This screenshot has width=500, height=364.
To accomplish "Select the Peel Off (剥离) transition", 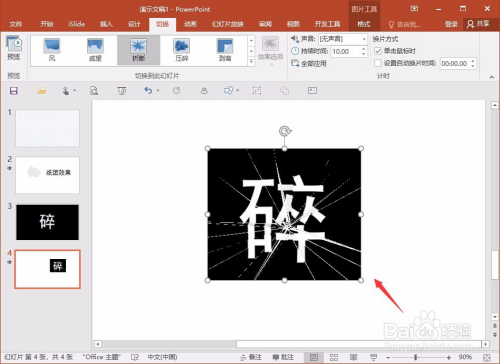I will coord(225,50).
